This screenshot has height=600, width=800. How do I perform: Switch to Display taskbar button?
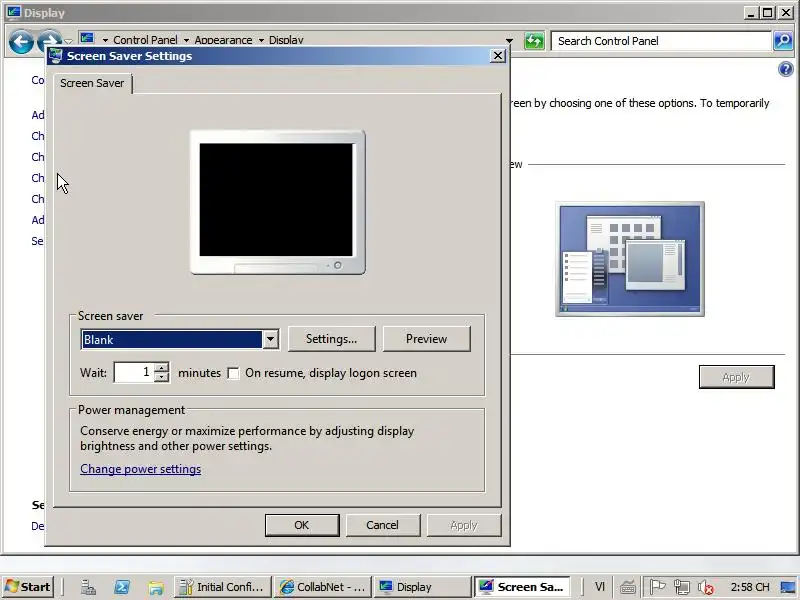(422, 587)
